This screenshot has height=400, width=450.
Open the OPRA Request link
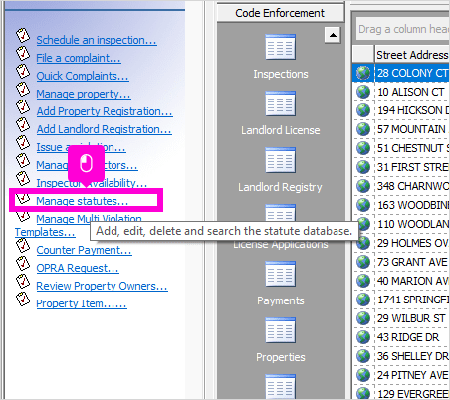pos(77,268)
